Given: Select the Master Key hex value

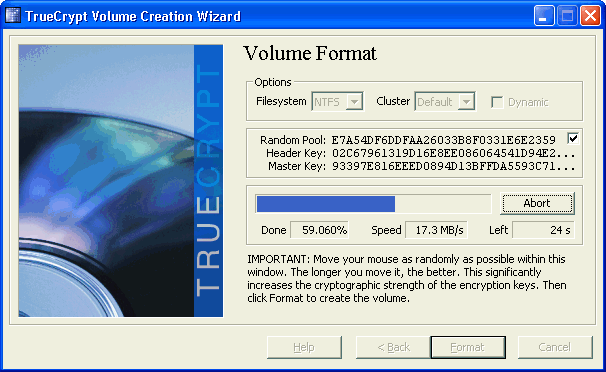Looking at the screenshot, I should pos(454,166).
